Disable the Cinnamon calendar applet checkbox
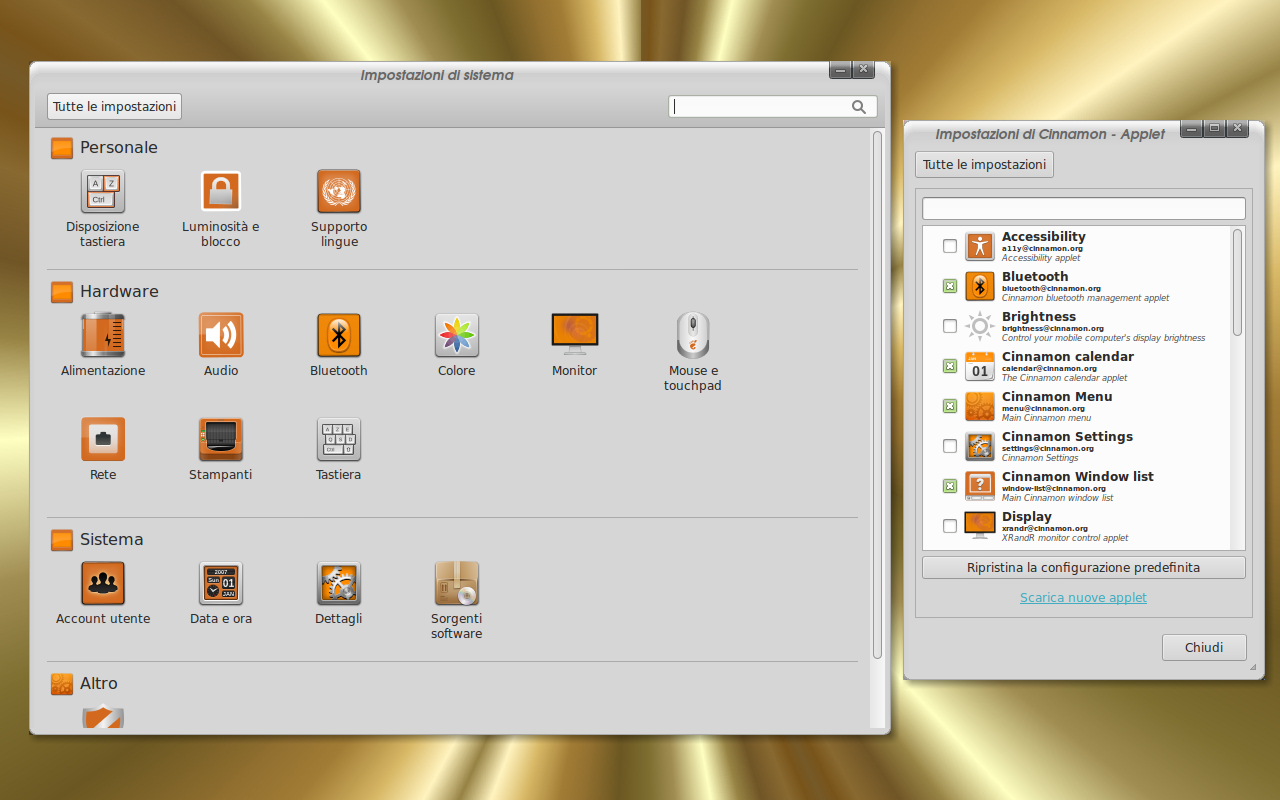Image resolution: width=1280 pixels, height=800 pixels. (950, 366)
